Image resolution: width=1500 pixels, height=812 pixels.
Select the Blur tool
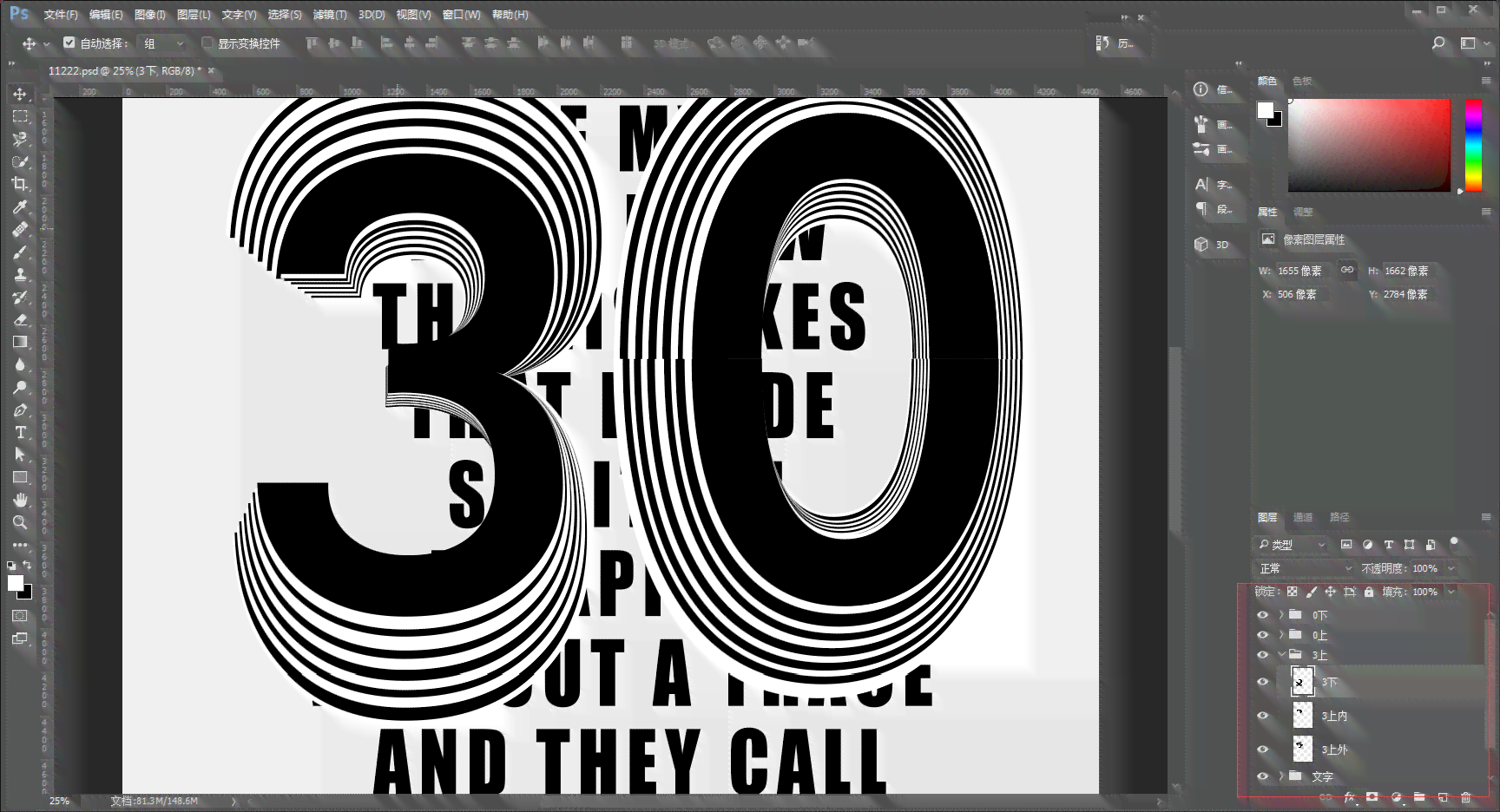point(20,364)
